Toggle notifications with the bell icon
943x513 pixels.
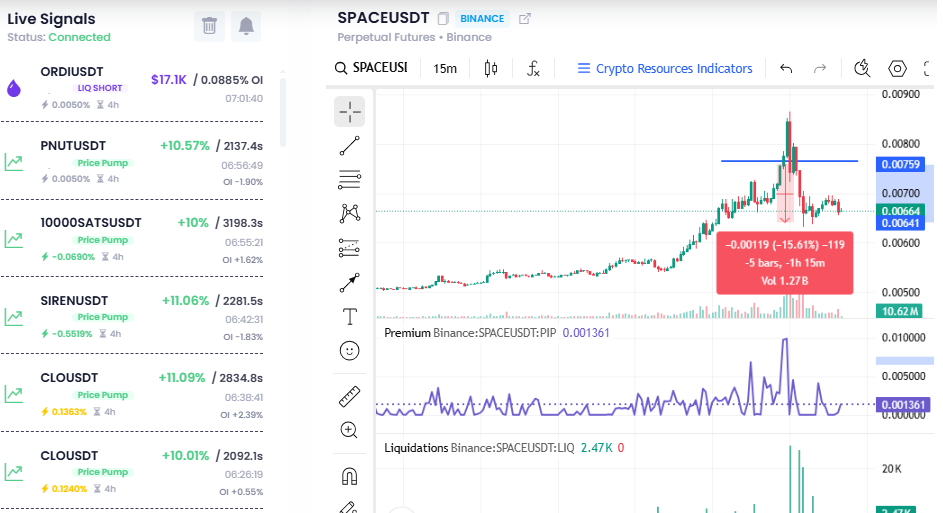(246, 26)
